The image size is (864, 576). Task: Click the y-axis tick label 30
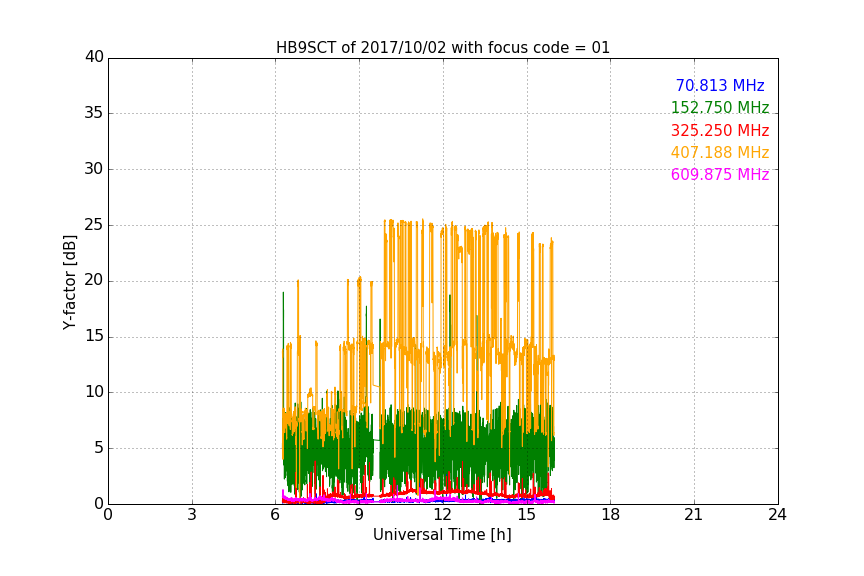[94, 169]
